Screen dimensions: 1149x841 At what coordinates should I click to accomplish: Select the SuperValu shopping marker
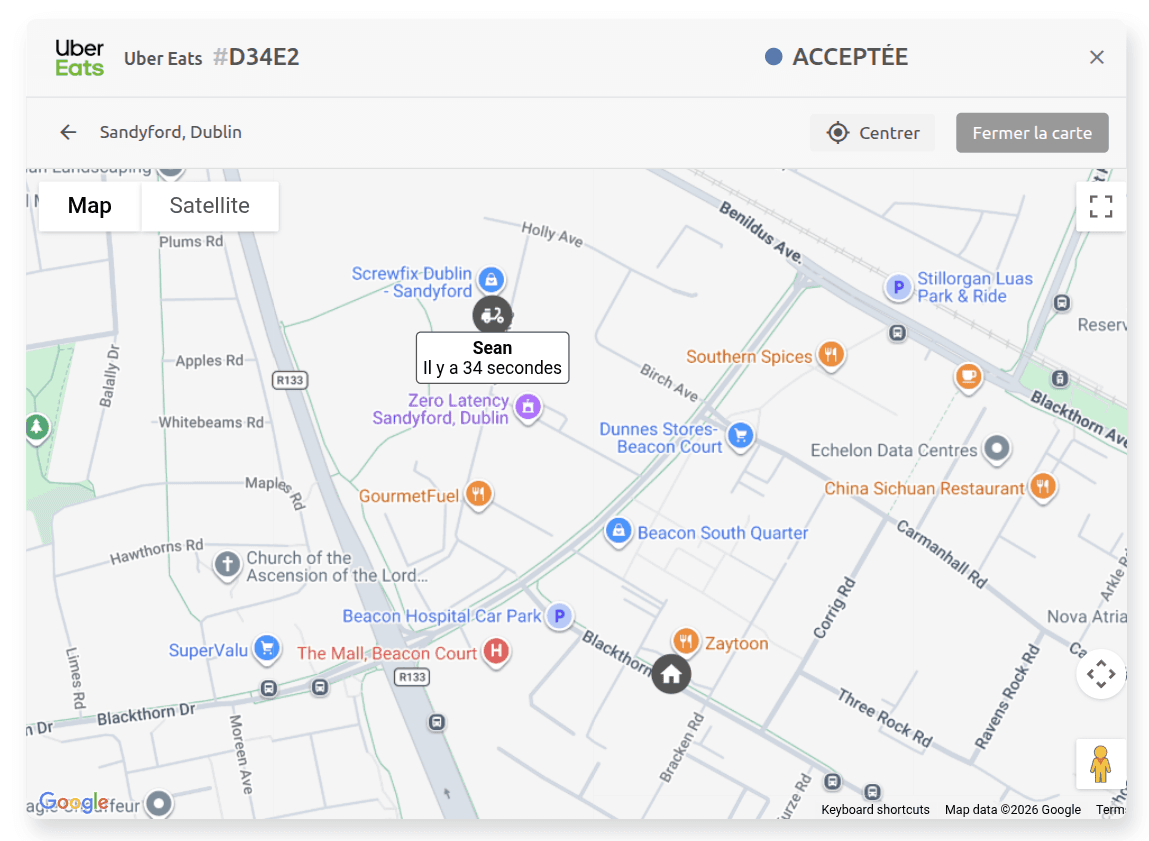click(267, 649)
